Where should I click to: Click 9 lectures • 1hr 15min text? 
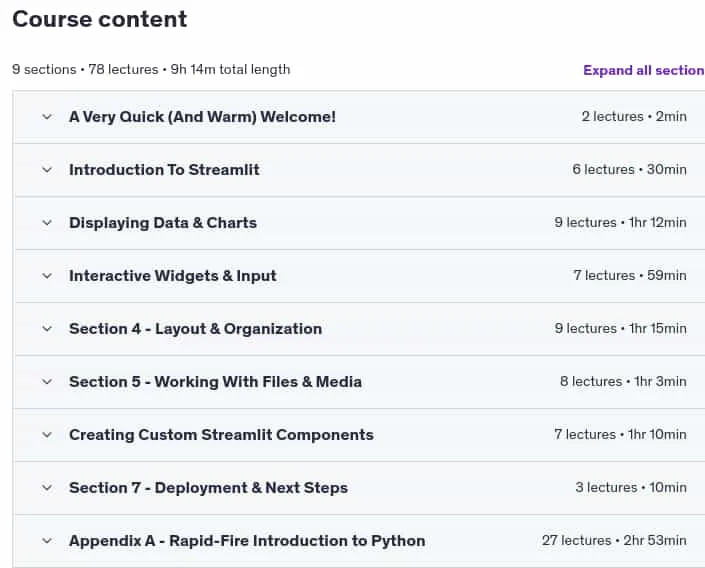coord(620,329)
